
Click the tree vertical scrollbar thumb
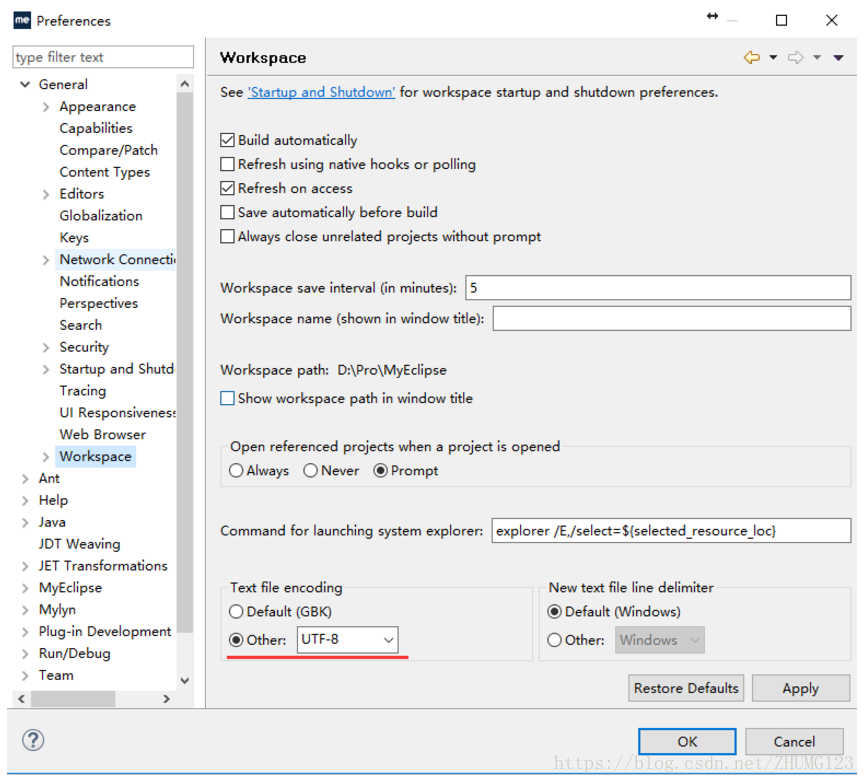pos(185,363)
